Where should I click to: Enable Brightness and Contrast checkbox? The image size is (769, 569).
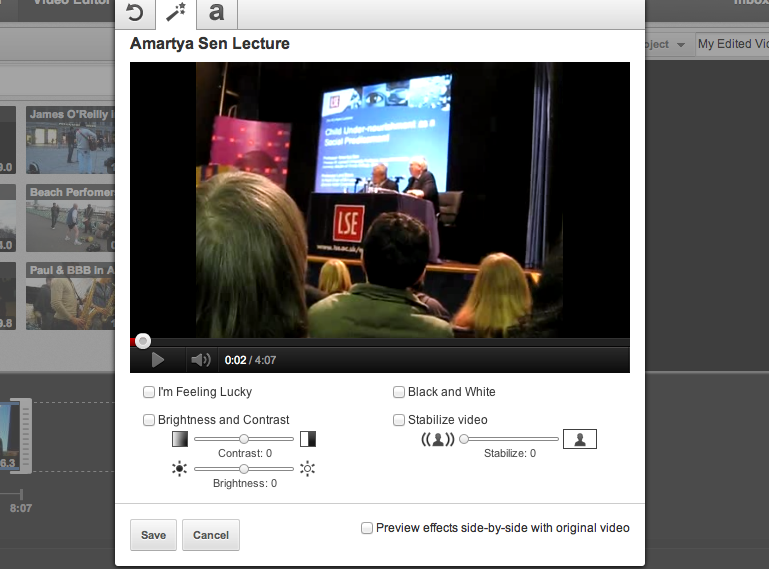pyautogui.click(x=149, y=420)
